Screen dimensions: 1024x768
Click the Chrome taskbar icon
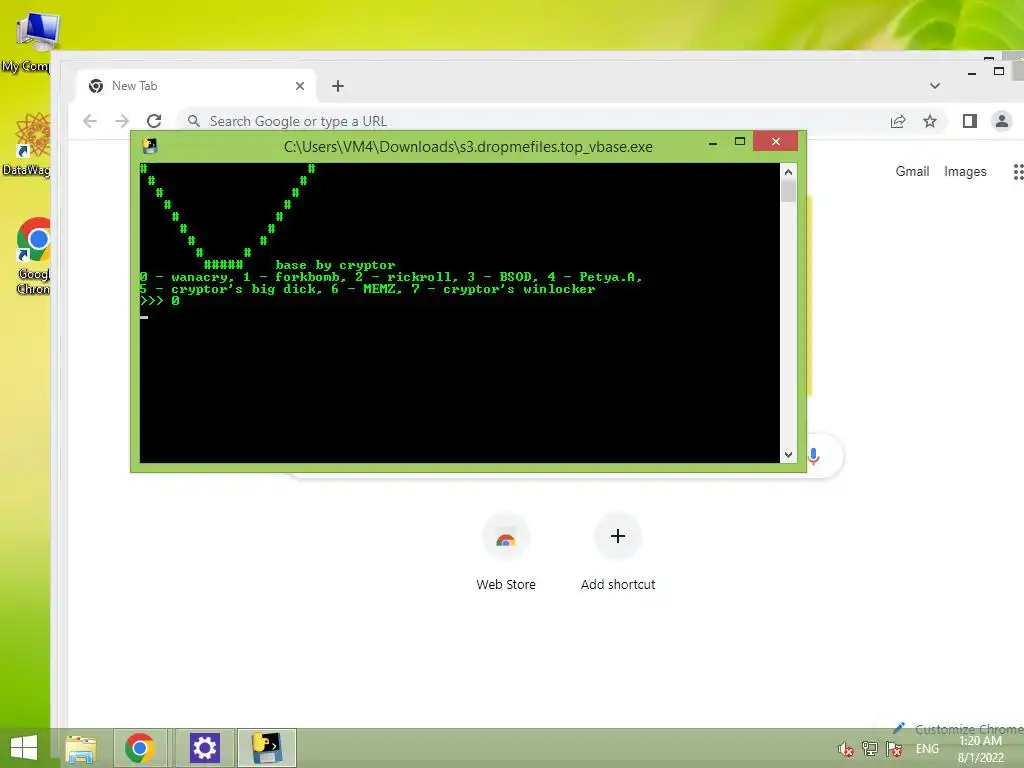(140, 748)
